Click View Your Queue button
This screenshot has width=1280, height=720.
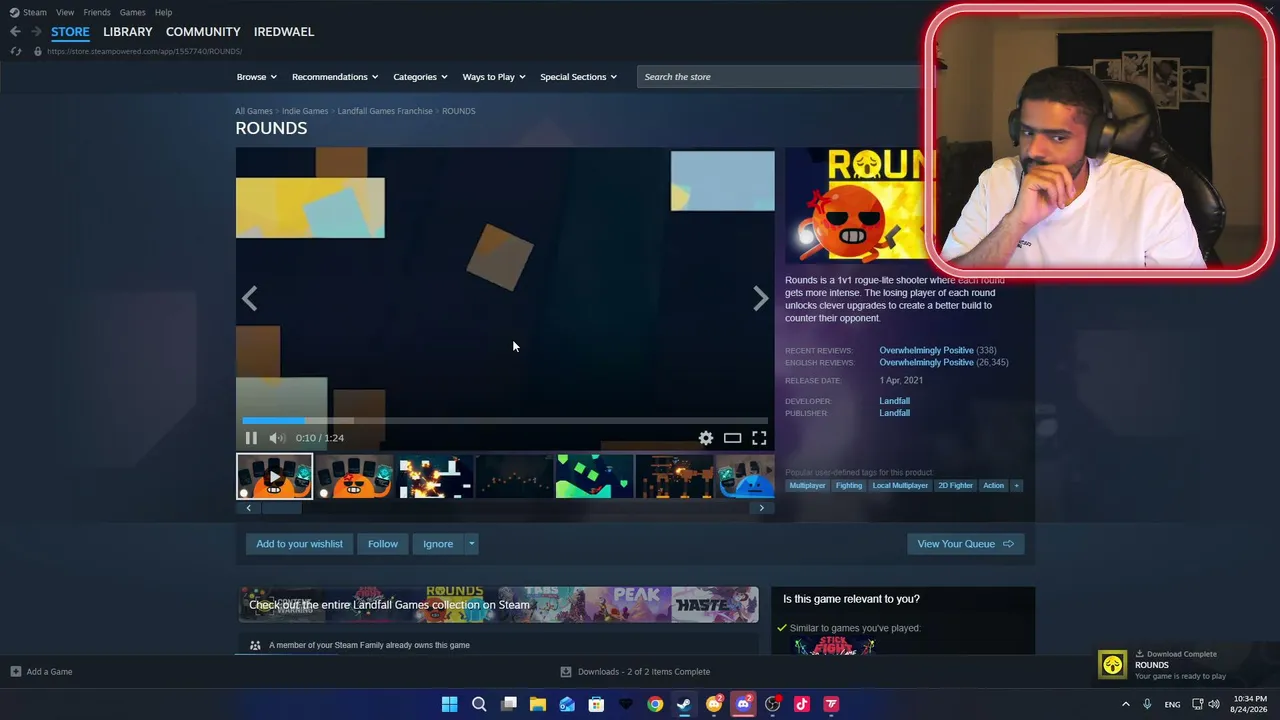pyautogui.click(x=965, y=544)
